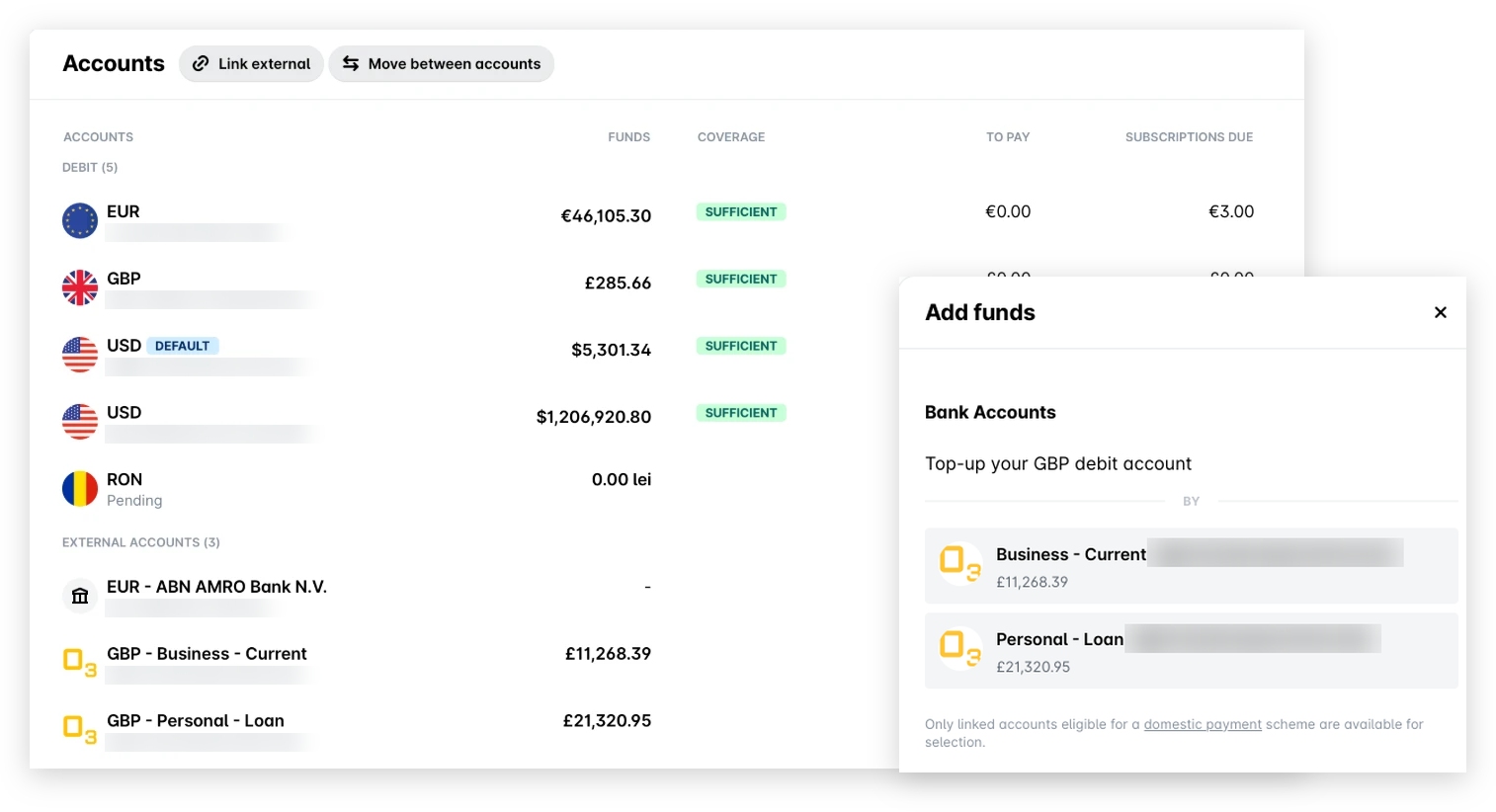Click the flag icon beside USD DEFAULT

[80, 355]
